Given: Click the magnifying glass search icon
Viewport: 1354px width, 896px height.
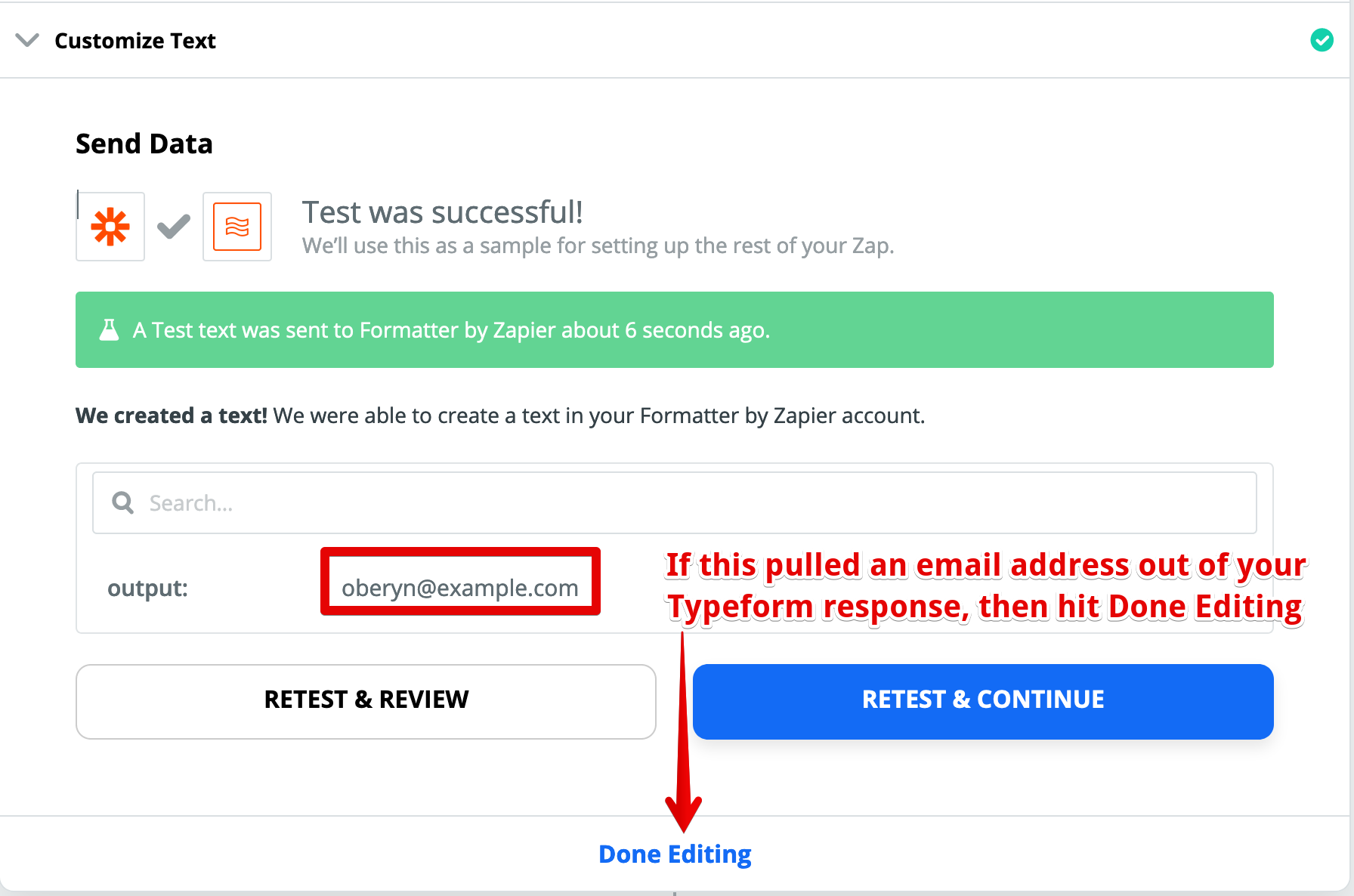Looking at the screenshot, I should coord(122,502).
